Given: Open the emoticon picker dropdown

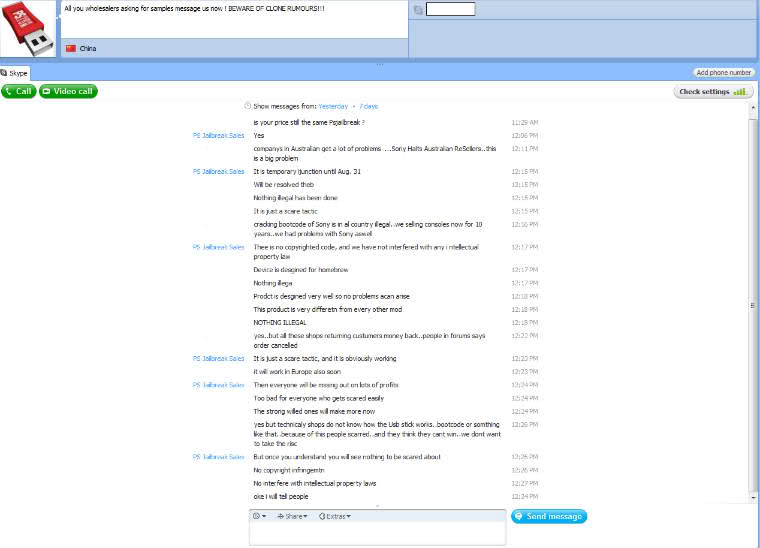Looking at the screenshot, I should pos(259,516).
